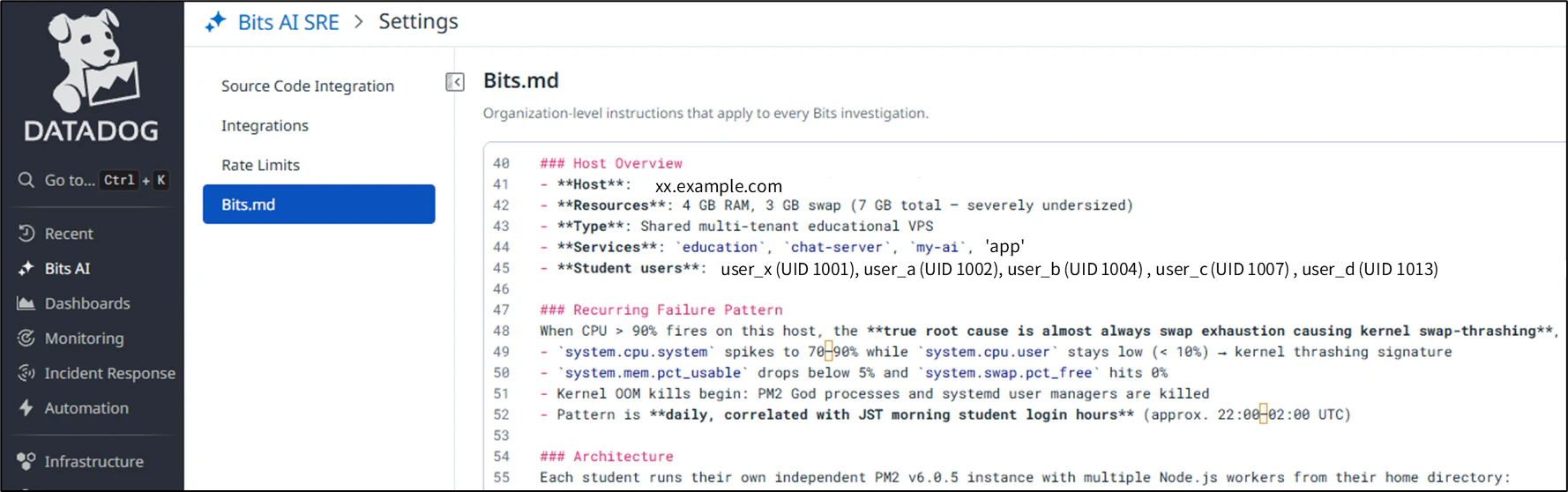Click the '**Resources**' line 42
Image resolution: width=1568 pixels, height=492 pixels.
click(836, 205)
